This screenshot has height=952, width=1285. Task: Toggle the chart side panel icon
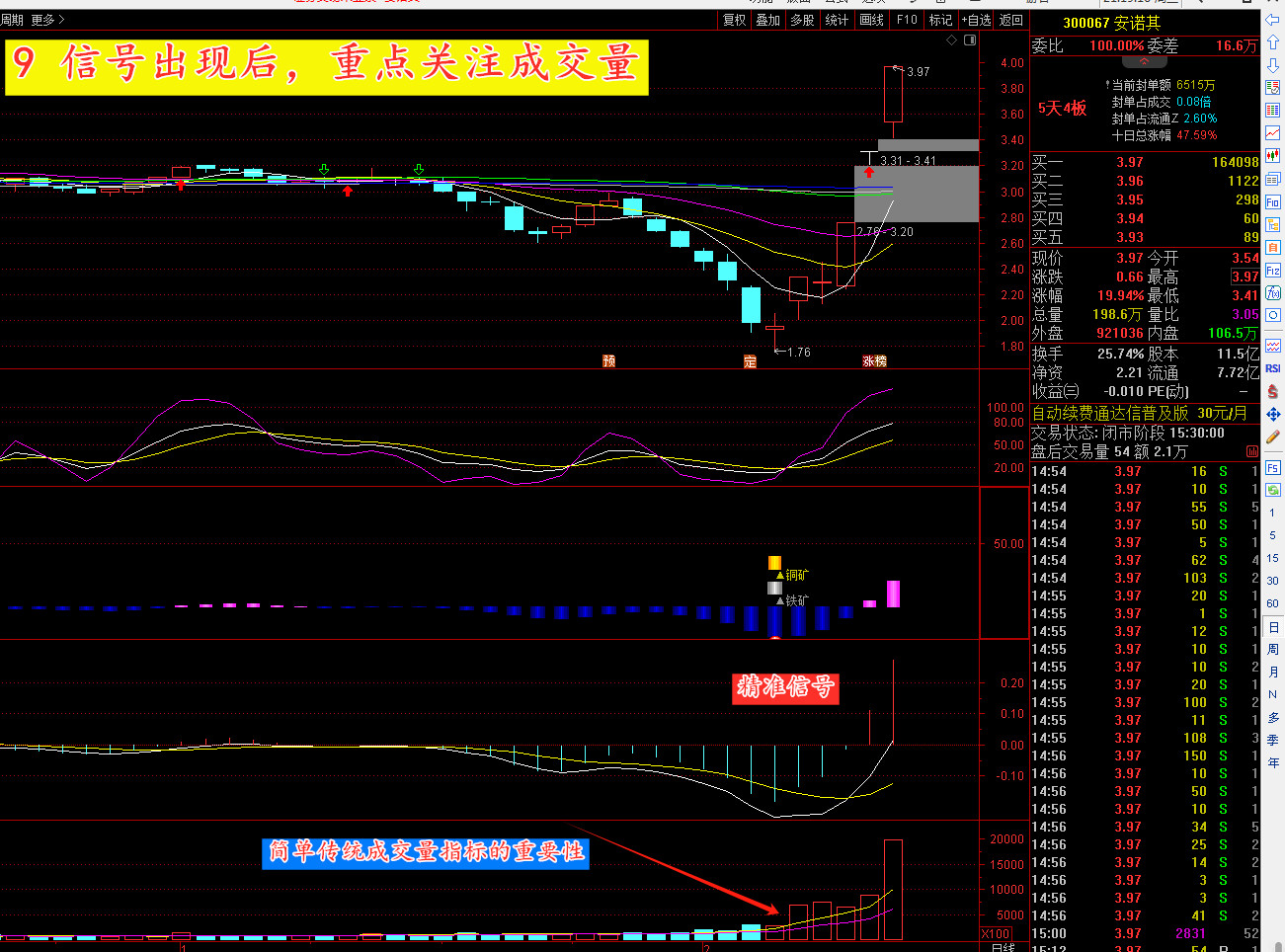(x=970, y=40)
